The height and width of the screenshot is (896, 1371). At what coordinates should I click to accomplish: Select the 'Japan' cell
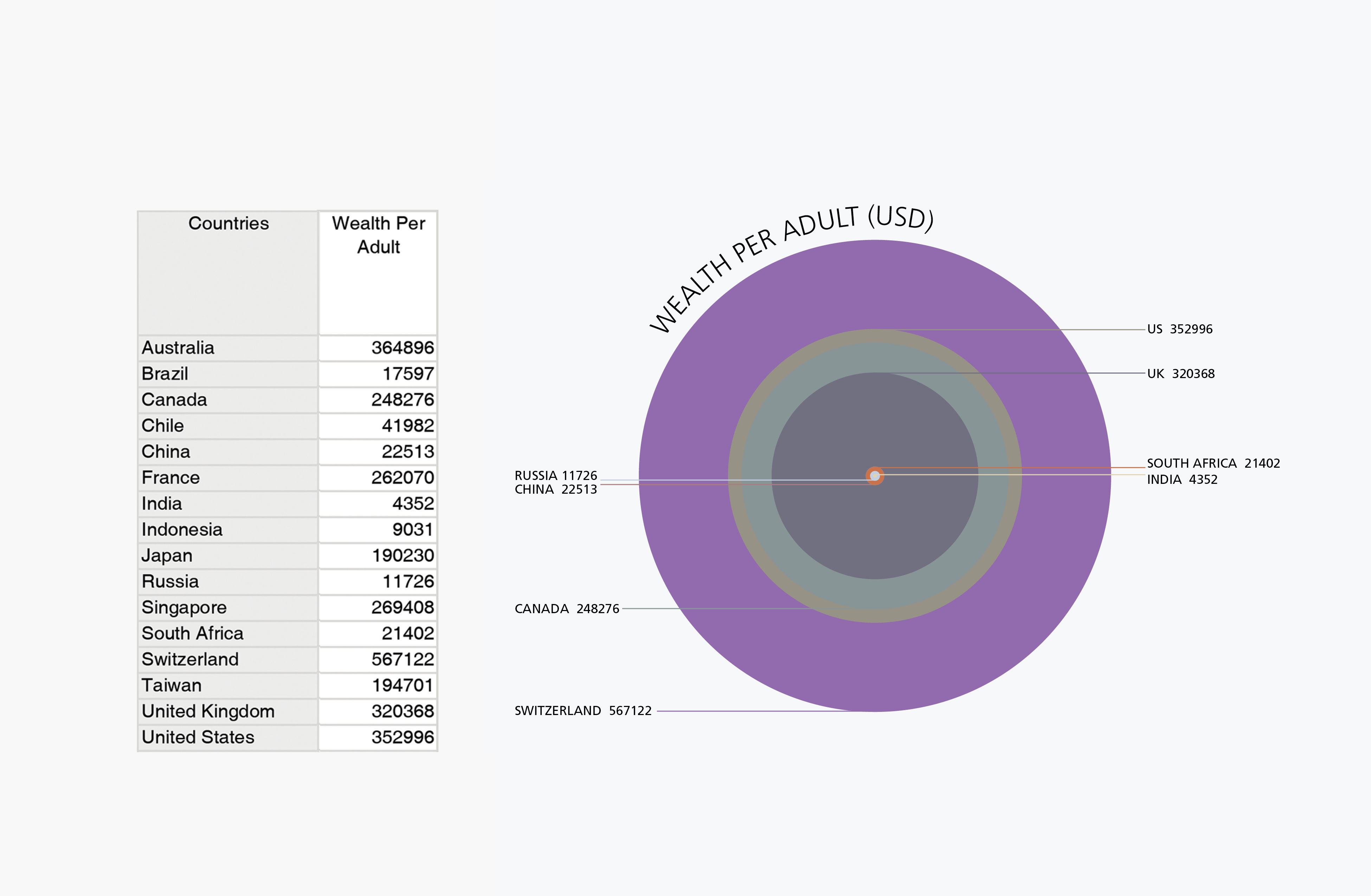pos(228,556)
